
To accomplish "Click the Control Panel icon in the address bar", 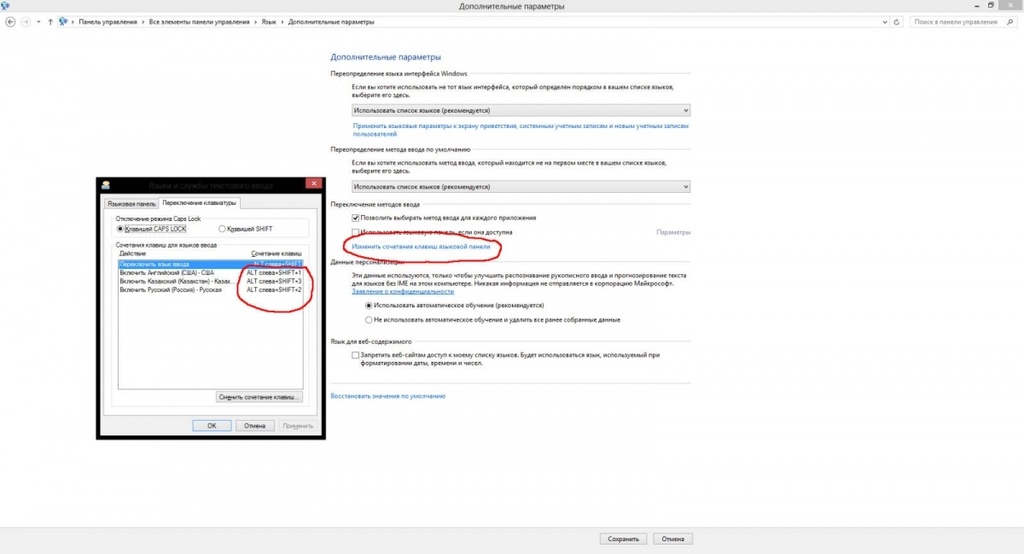I will [x=64, y=21].
